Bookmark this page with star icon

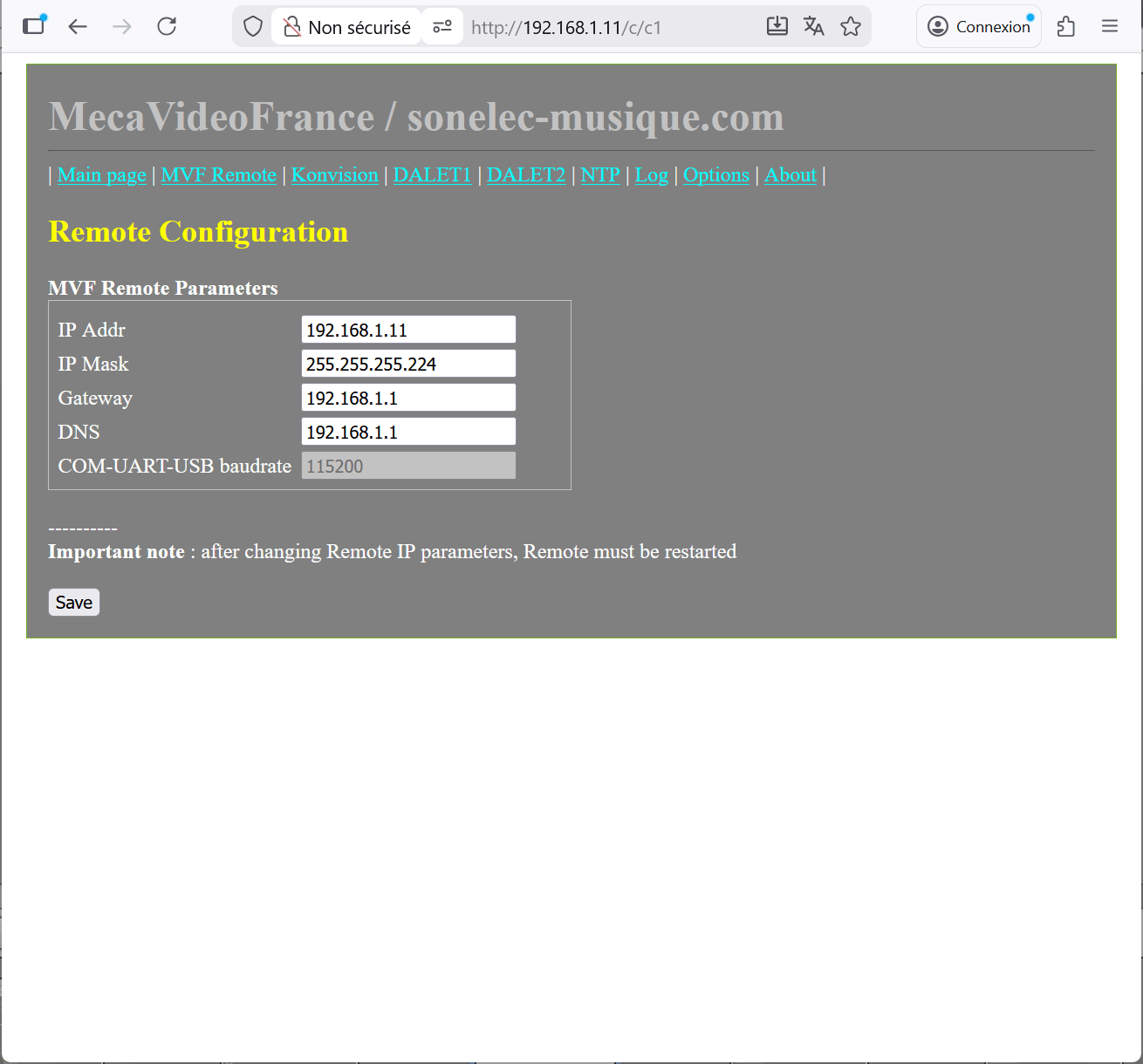click(851, 26)
